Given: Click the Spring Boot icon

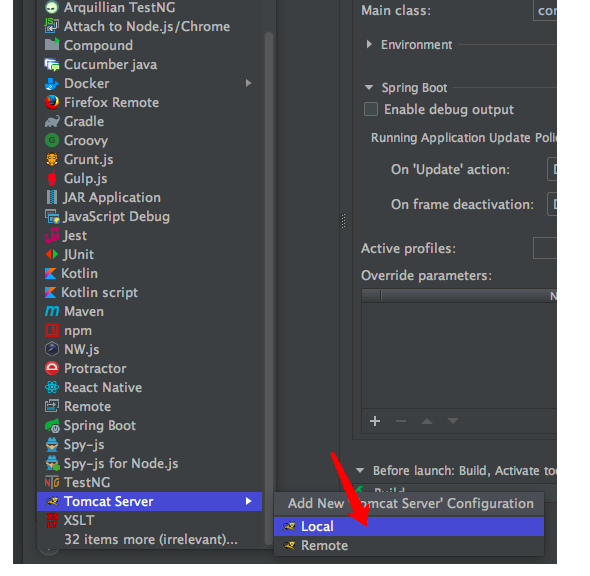Looking at the screenshot, I should coord(52,426).
